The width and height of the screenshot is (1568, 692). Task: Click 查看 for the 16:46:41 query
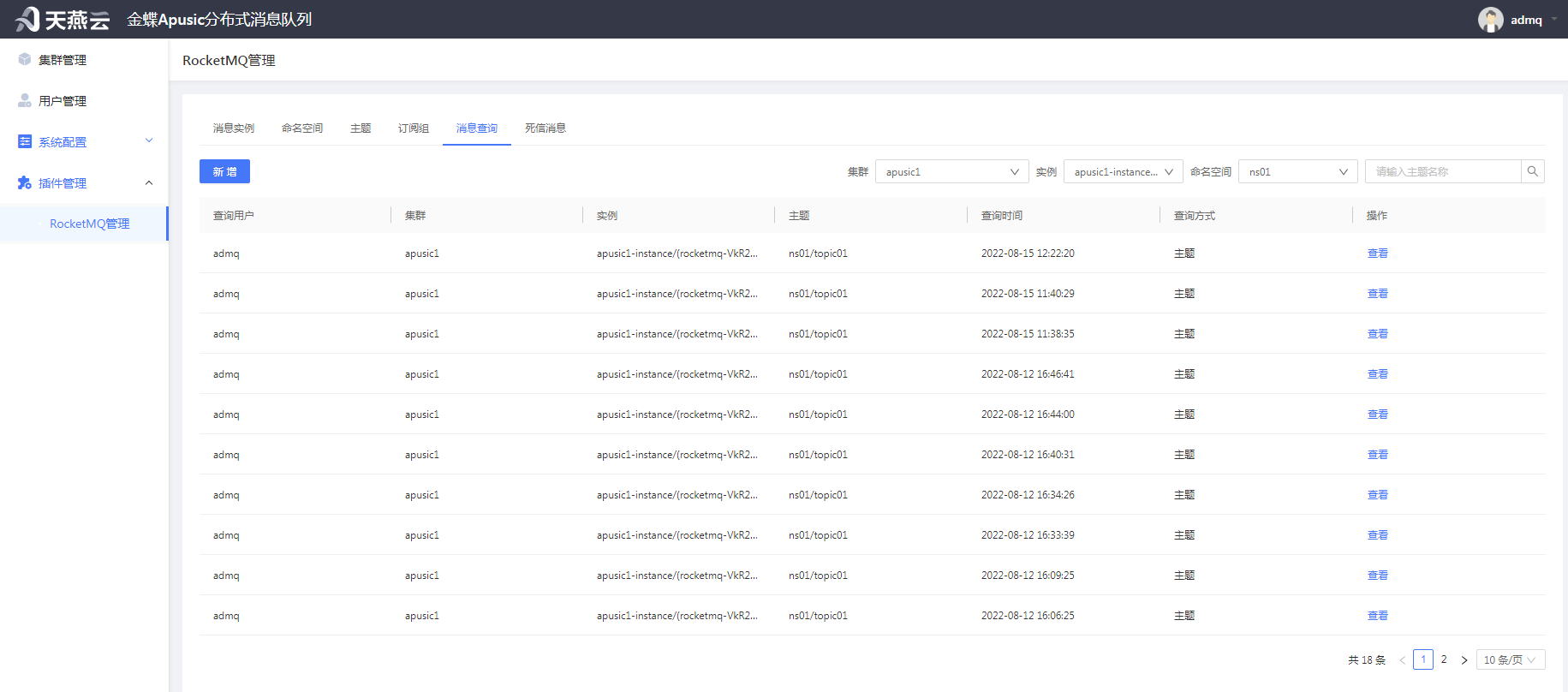coord(1378,373)
